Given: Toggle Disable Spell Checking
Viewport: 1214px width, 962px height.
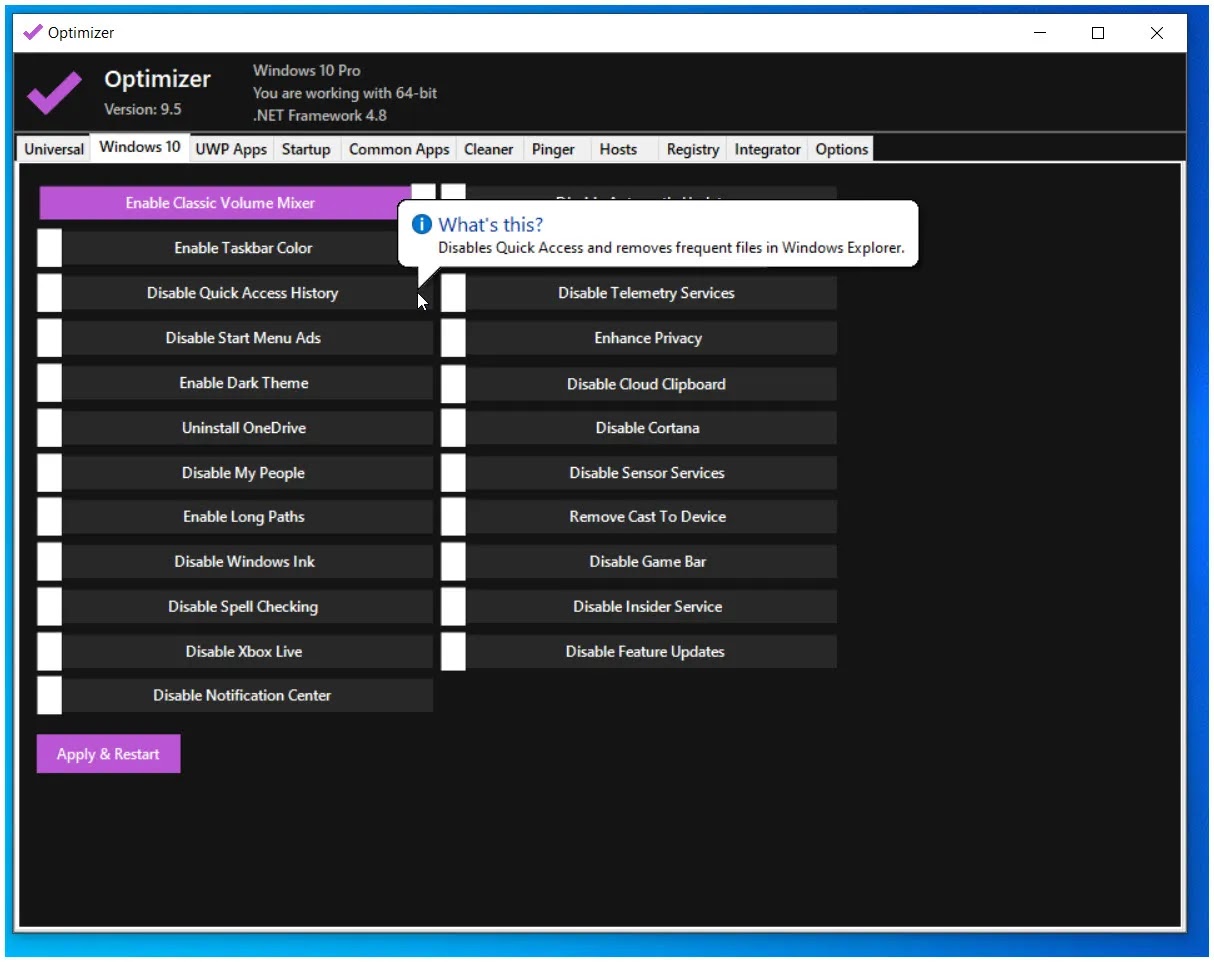Looking at the screenshot, I should 235,607.
